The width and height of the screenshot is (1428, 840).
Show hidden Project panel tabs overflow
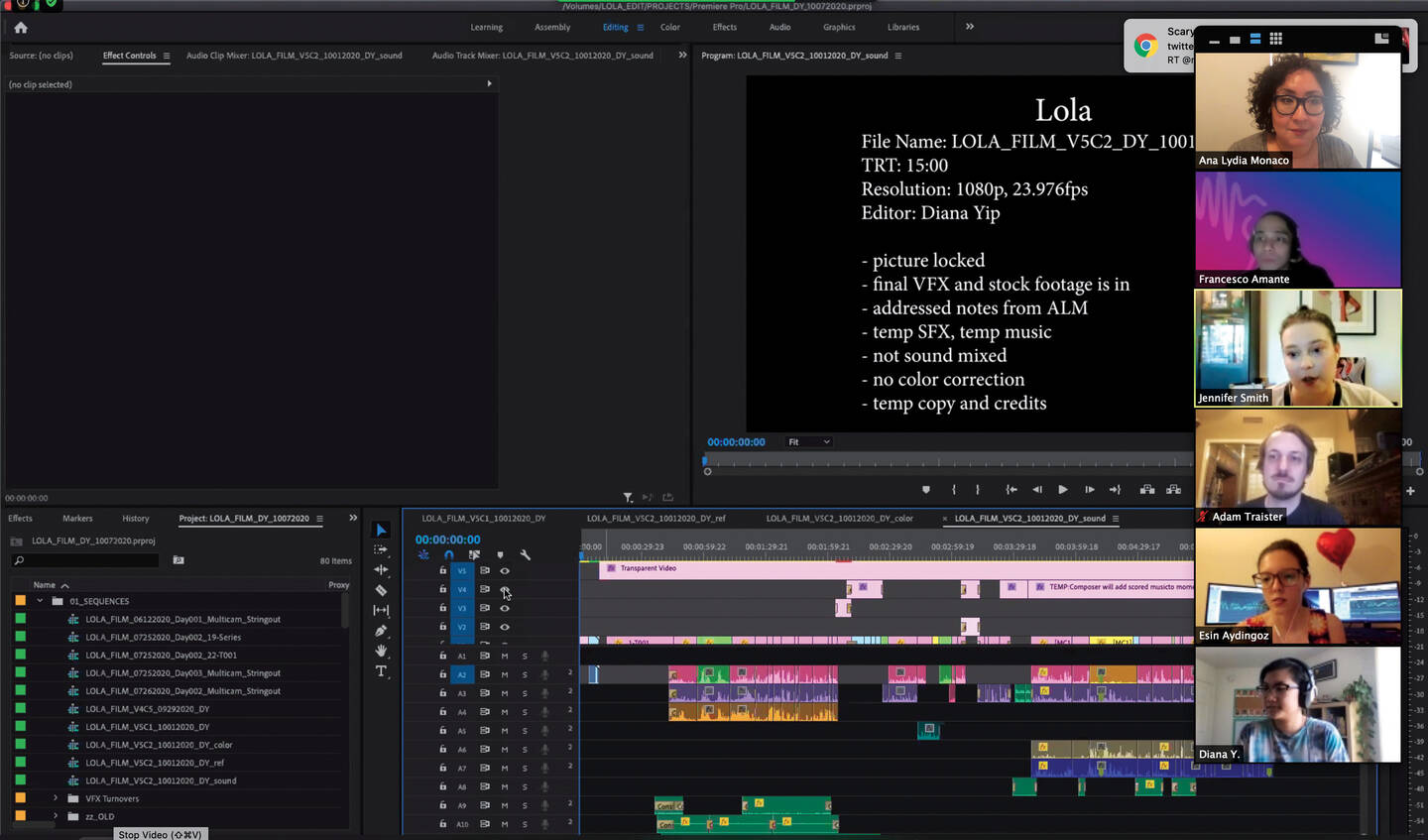[x=353, y=518]
